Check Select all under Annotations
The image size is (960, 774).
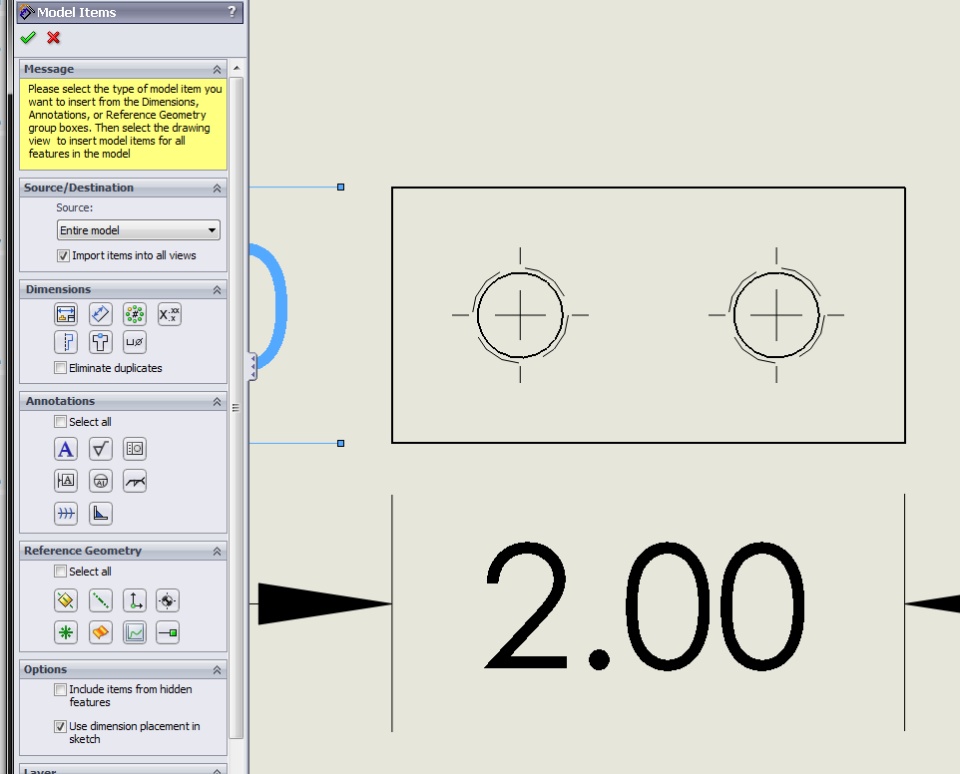click(60, 421)
